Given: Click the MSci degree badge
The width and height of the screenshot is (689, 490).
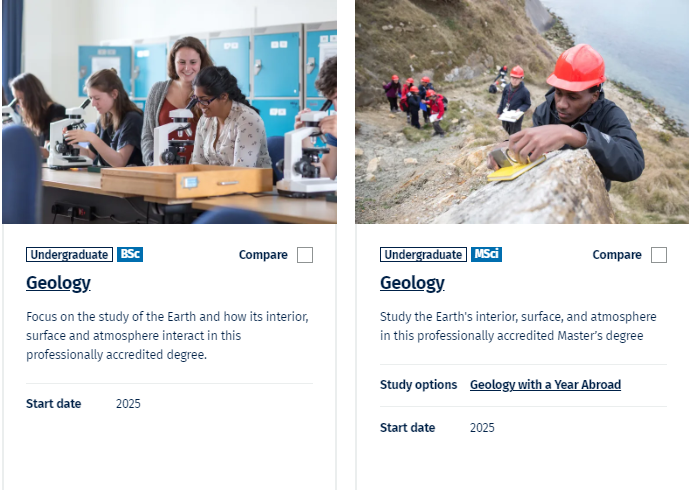Looking at the screenshot, I should click(486, 254).
